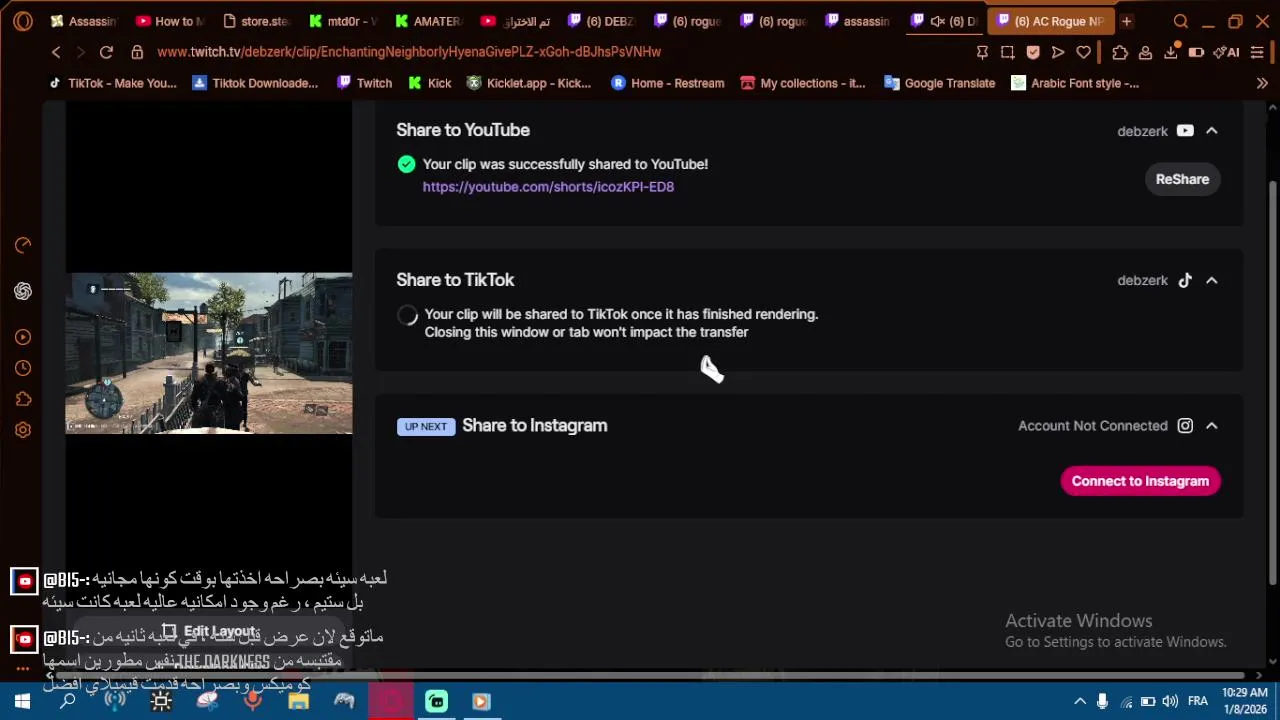Switch to the mtd0r Kick tab
The image size is (1280, 720).
coord(344,21)
